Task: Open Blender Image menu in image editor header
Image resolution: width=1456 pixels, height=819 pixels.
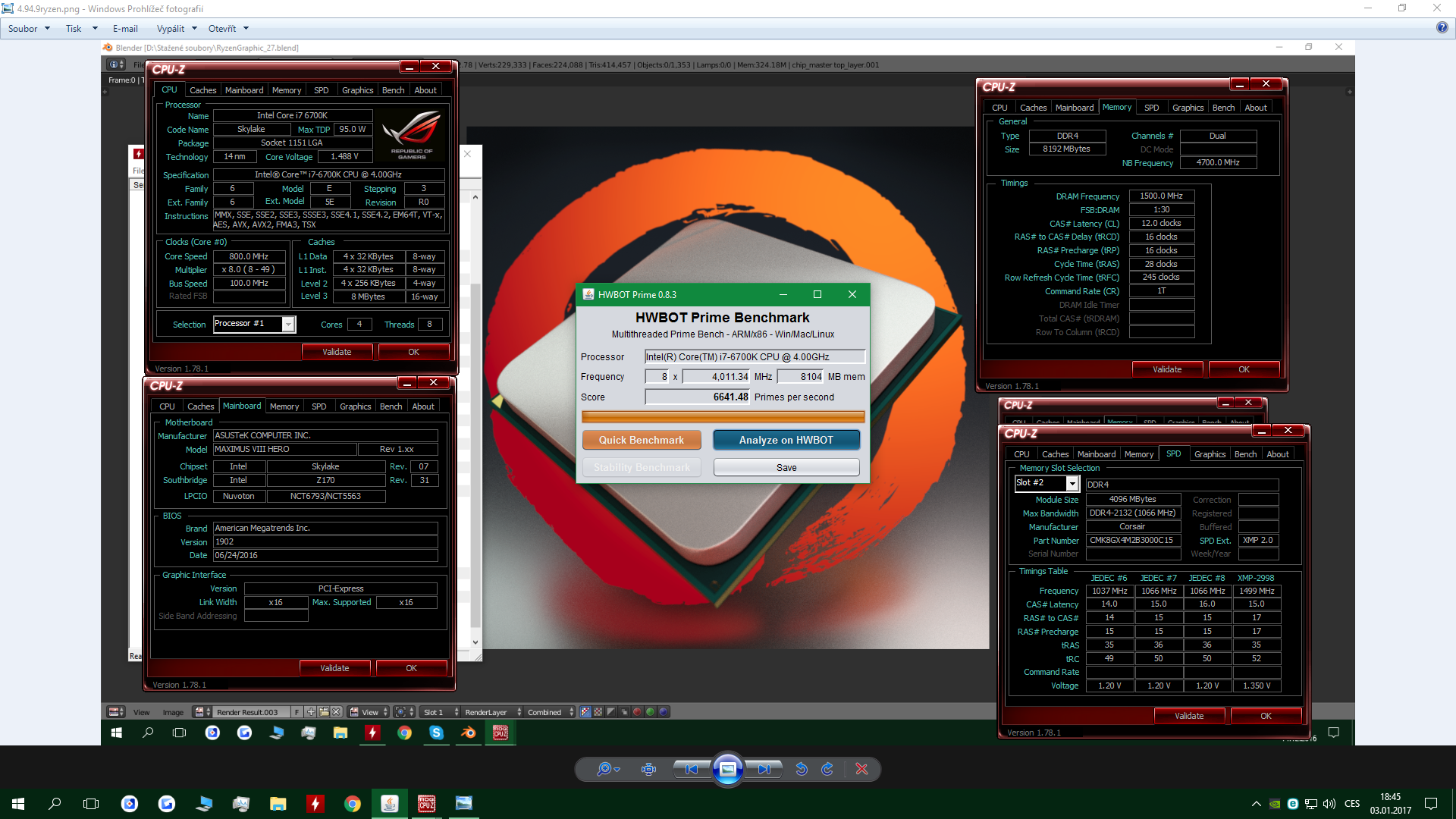Action: coord(173,712)
